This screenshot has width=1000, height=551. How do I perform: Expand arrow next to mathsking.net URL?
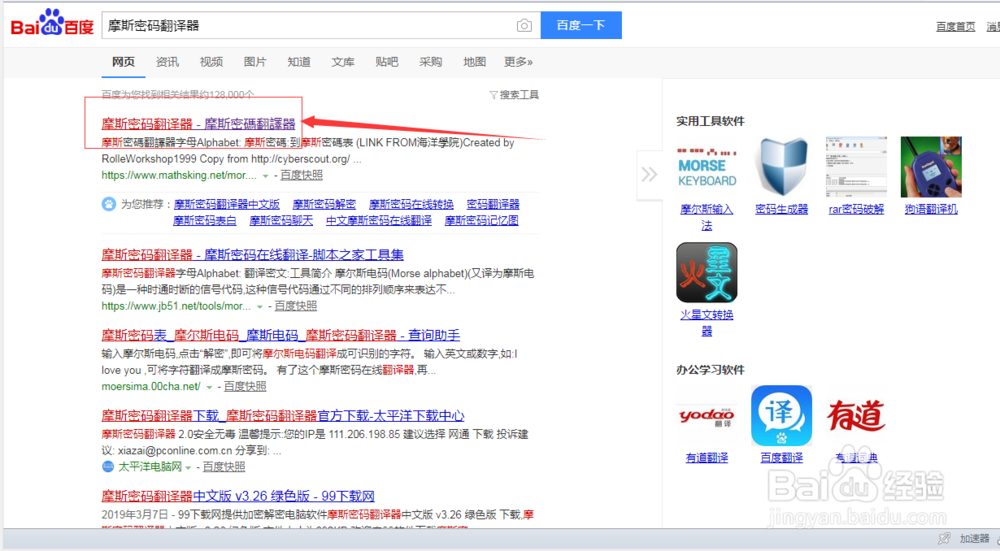pyautogui.click(x=265, y=176)
